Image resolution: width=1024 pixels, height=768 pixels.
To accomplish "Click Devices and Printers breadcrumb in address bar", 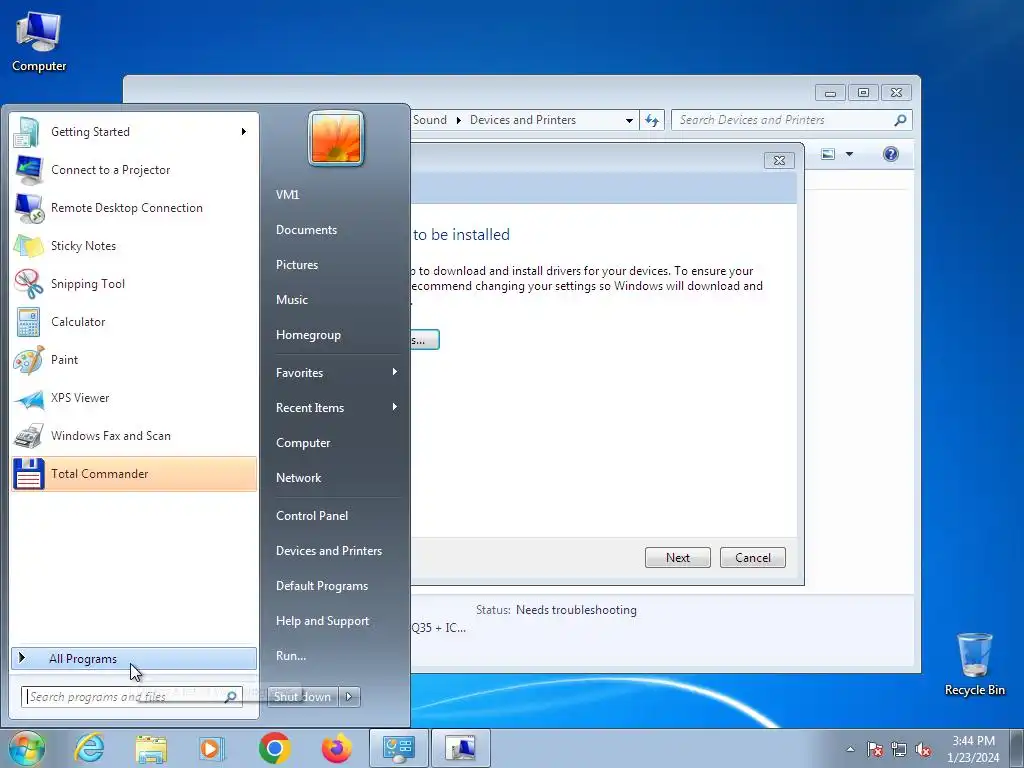I will pos(522,120).
